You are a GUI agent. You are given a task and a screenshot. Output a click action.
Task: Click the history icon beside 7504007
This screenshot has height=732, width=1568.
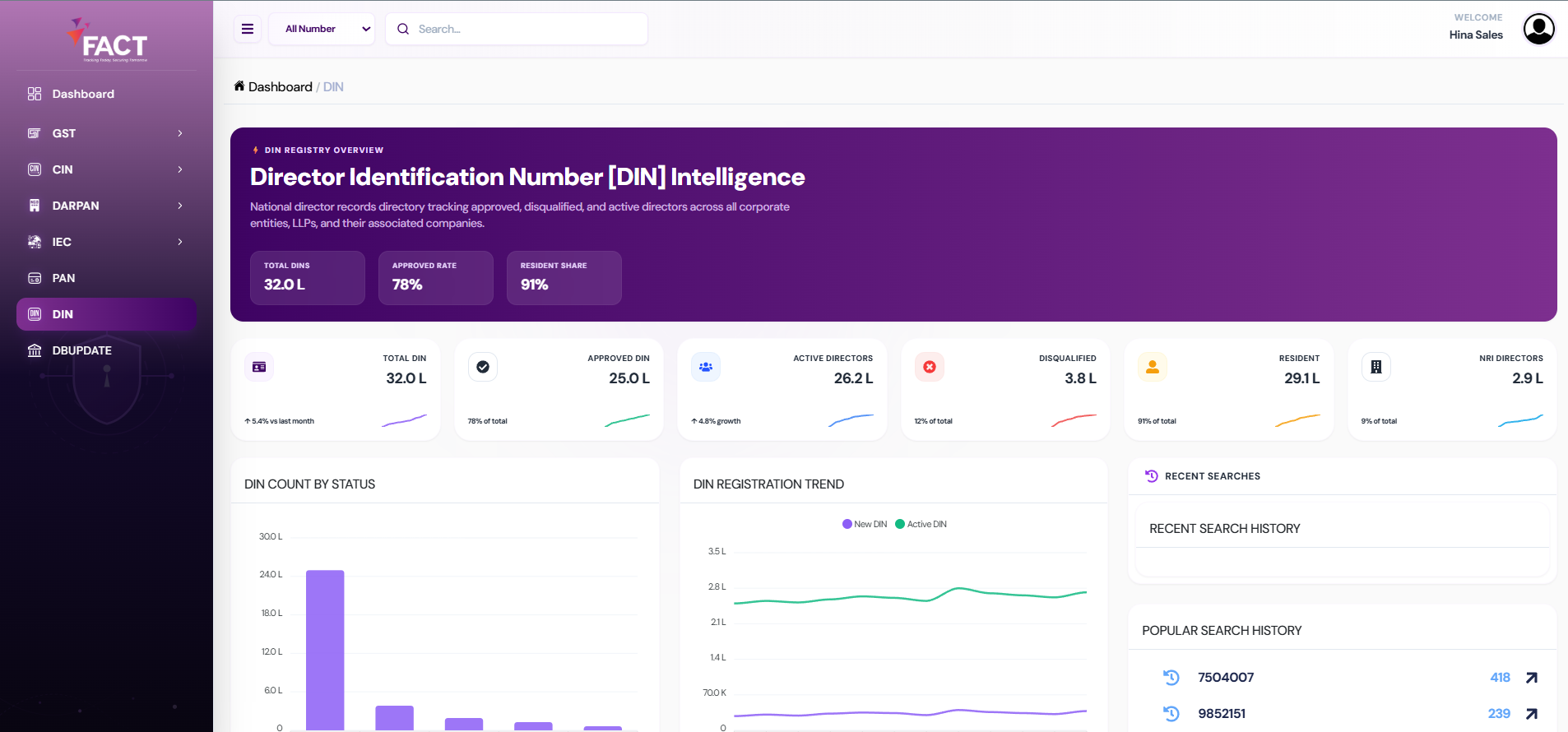(1171, 678)
